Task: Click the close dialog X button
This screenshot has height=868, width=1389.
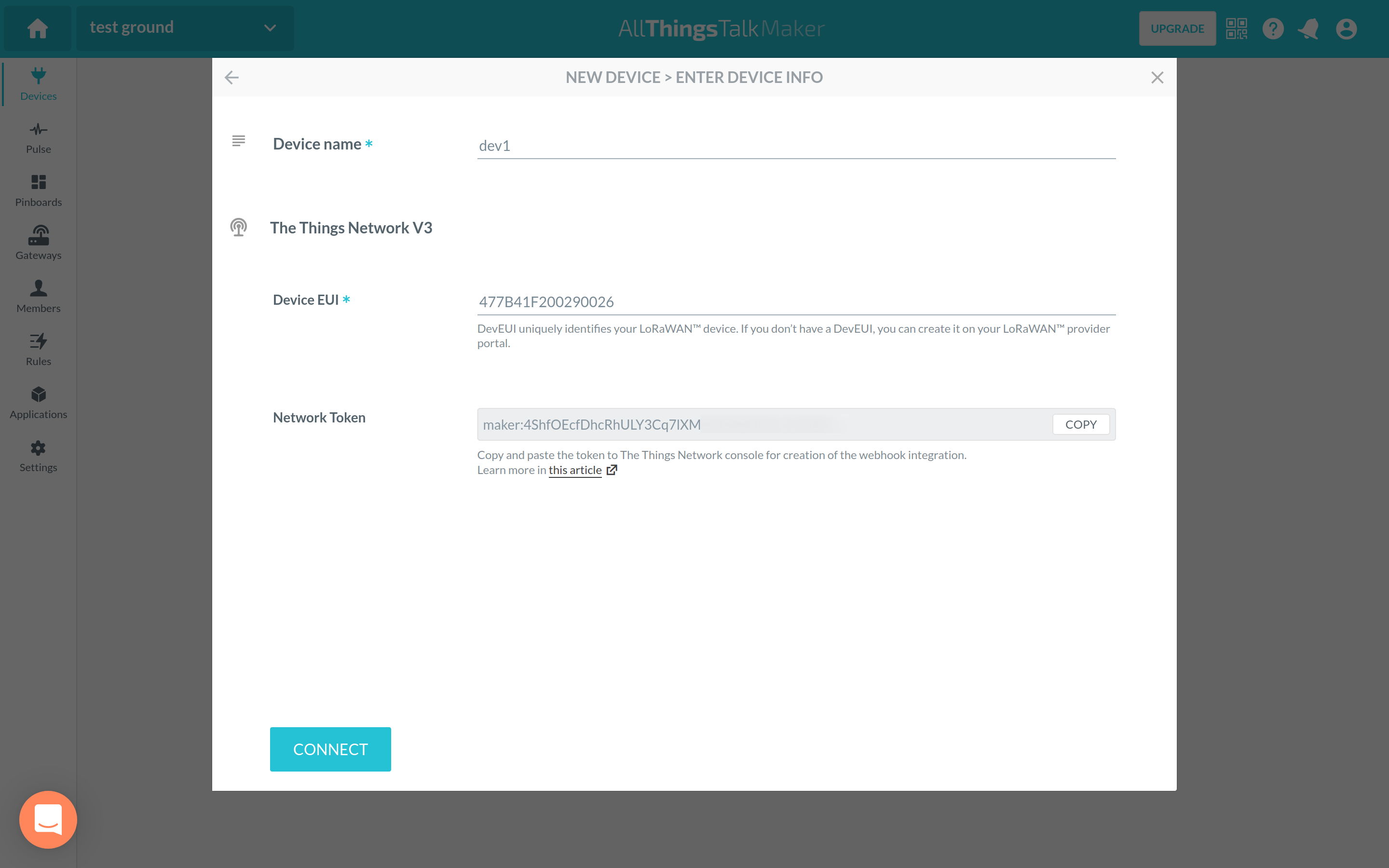Action: click(1157, 77)
